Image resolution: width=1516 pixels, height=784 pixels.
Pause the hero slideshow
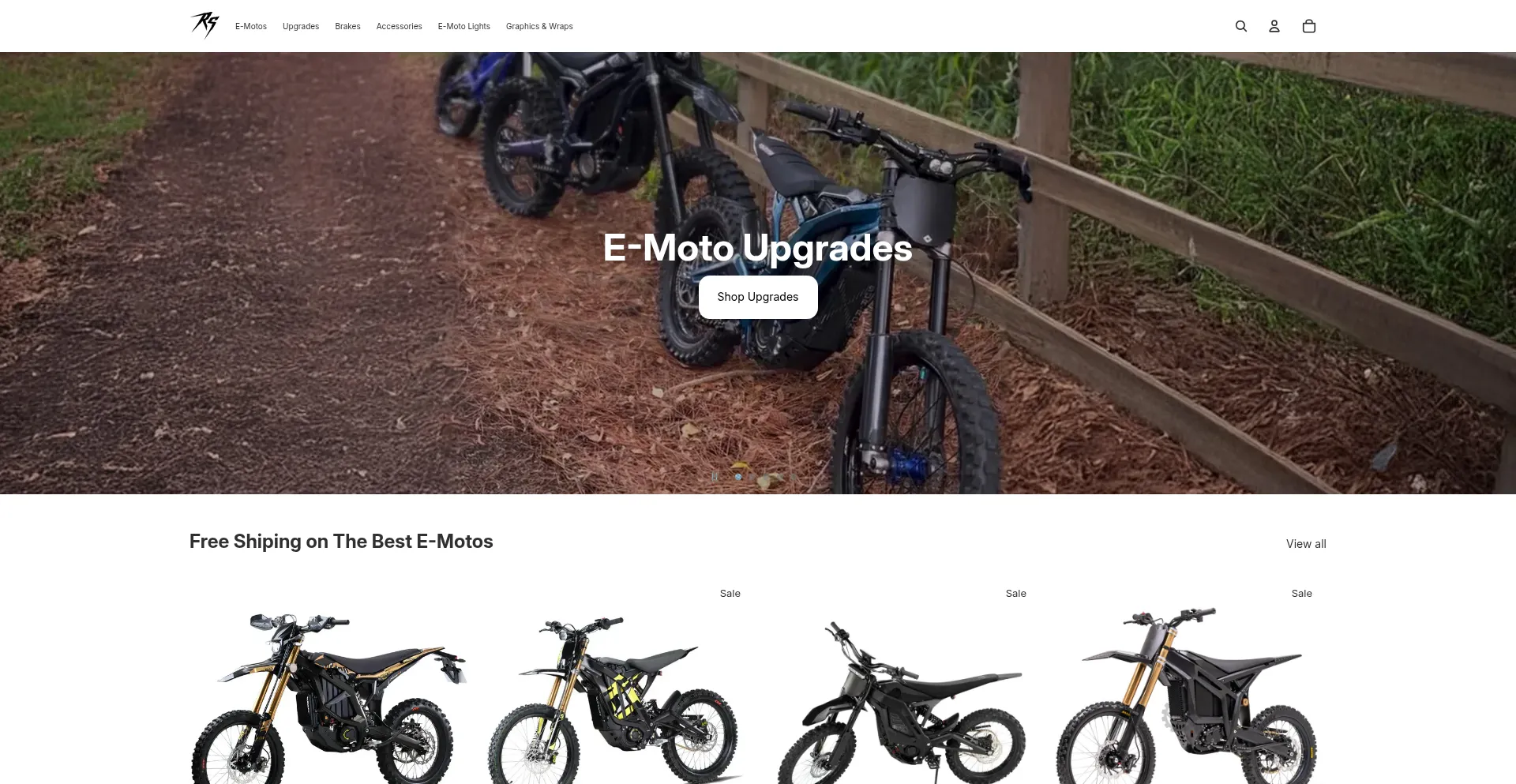[715, 476]
